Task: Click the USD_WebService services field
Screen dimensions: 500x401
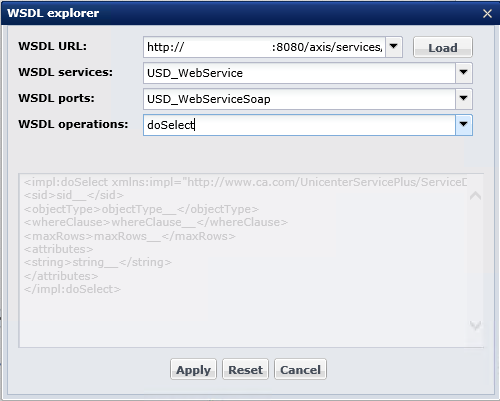Action: [x=300, y=73]
